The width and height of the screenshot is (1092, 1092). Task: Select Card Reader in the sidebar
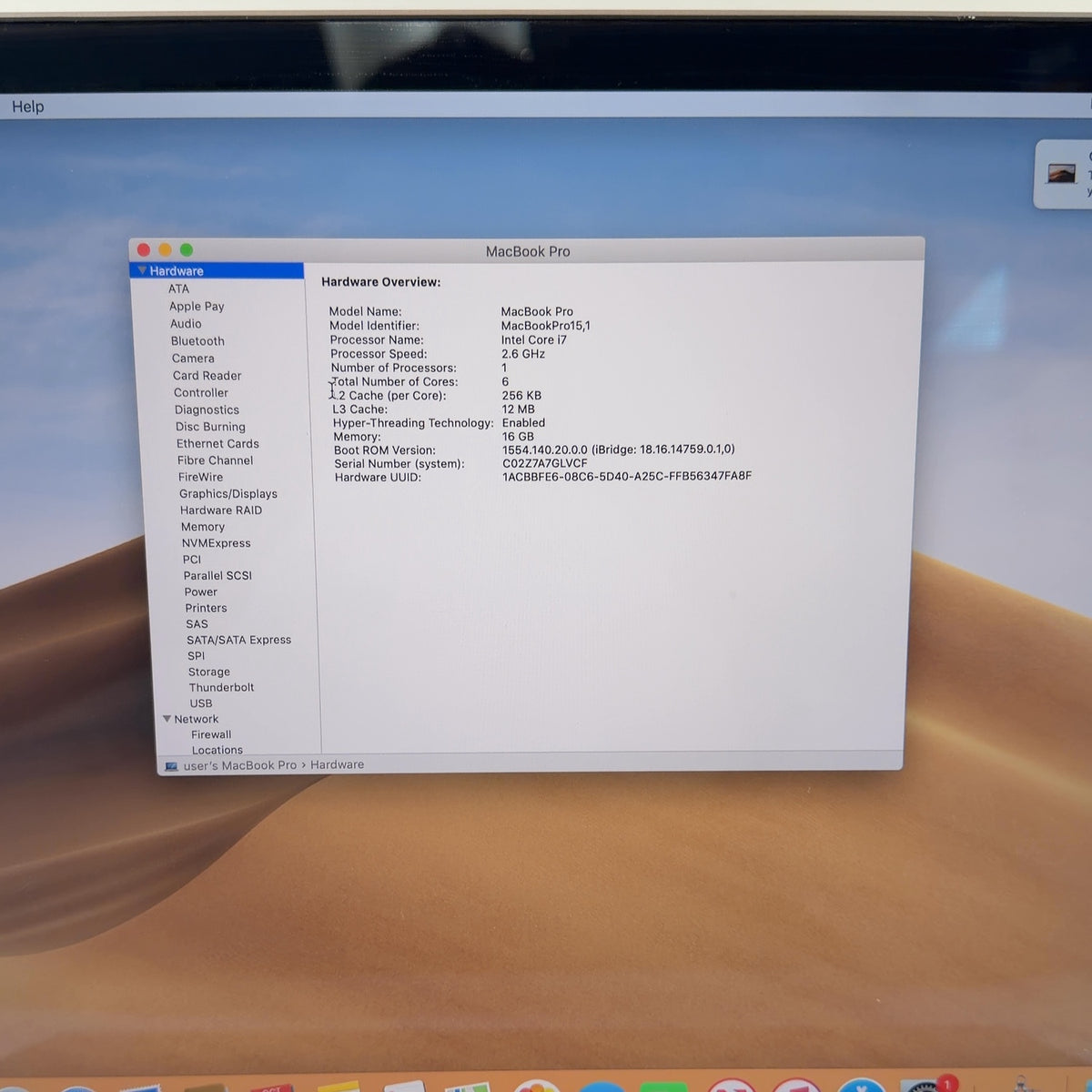point(207,376)
